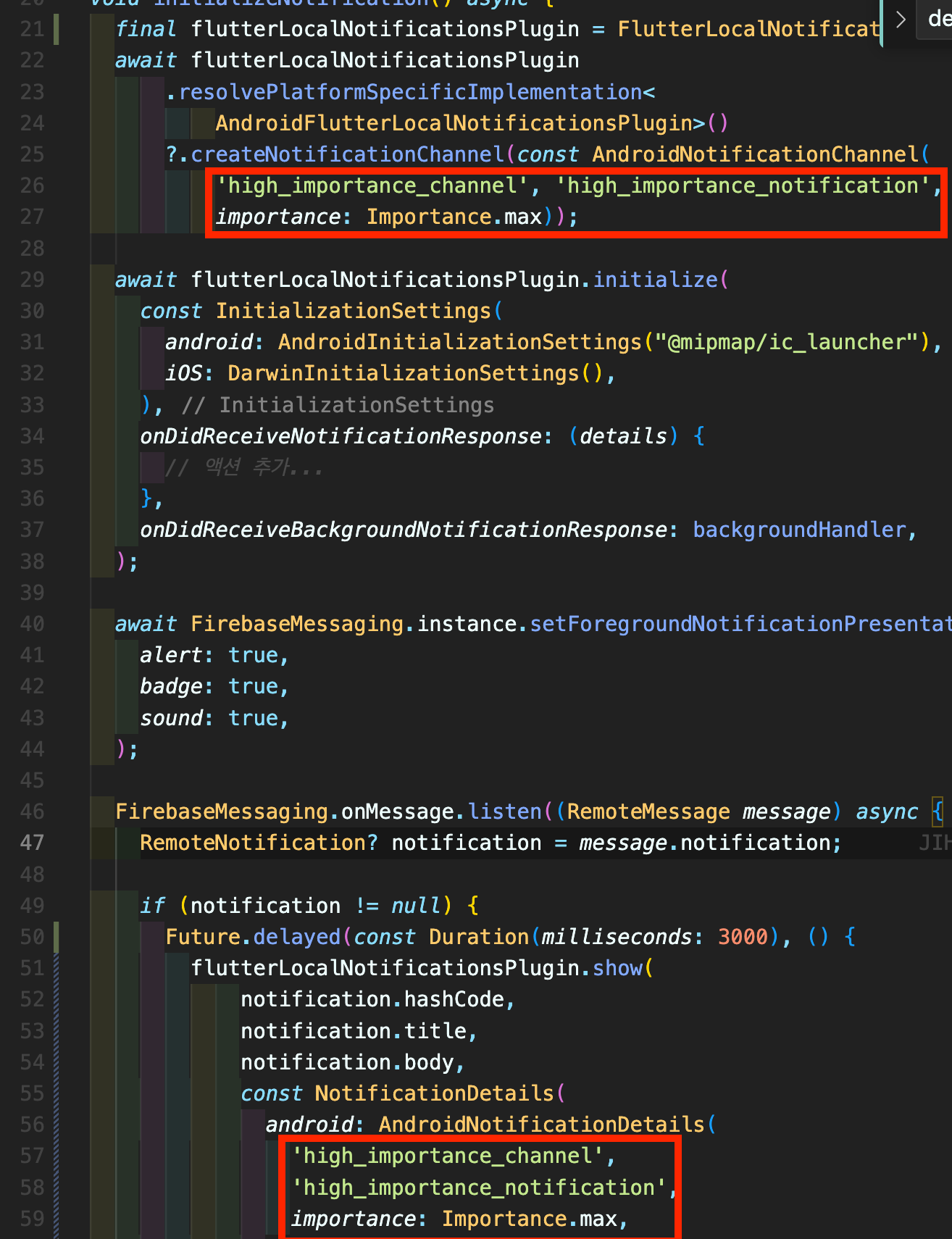Click 'final' keyword on line 21
Screen dimensions: 952x1239
146,29
